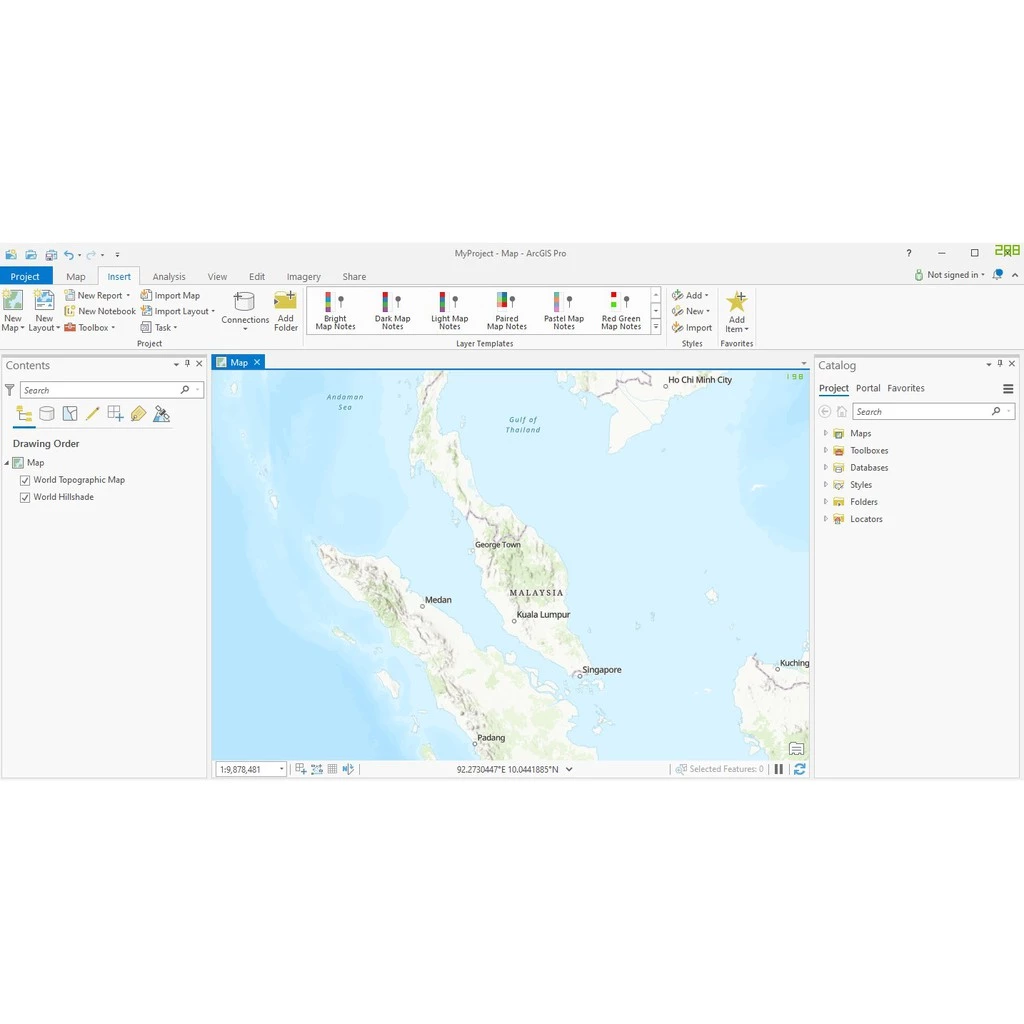Open the coordinate display dropdown

click(569, 769)
